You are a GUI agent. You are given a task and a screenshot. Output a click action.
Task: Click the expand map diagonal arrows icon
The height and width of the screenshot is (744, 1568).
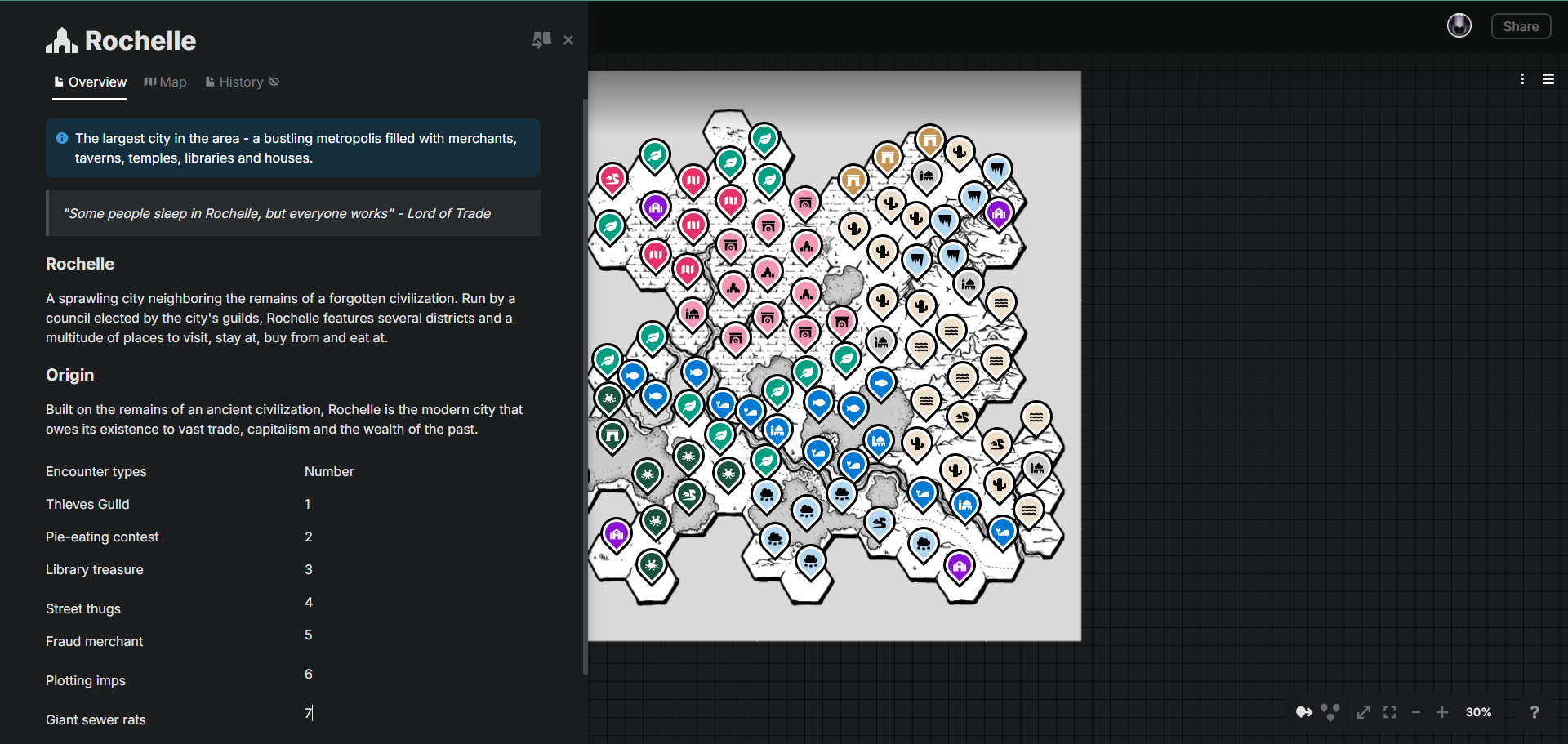tap(1364, 712)
